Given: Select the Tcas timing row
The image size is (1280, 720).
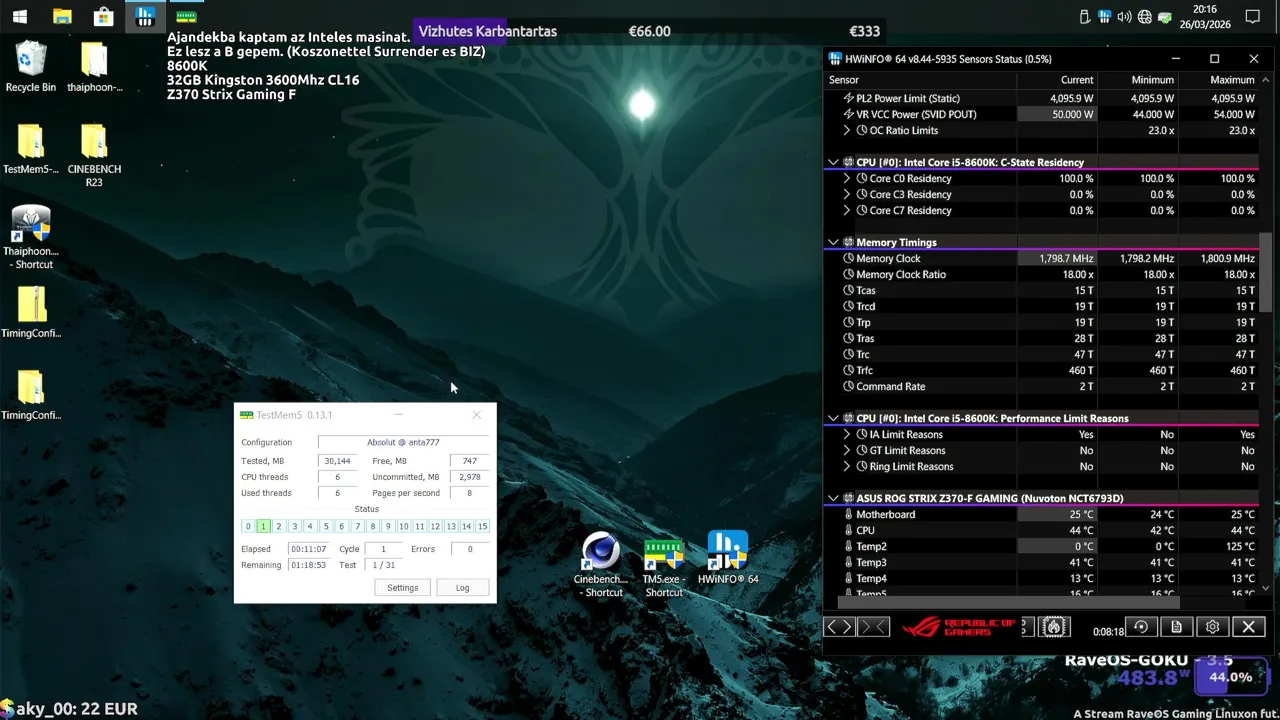Looking at the screenshot, I should point(1040,290).
